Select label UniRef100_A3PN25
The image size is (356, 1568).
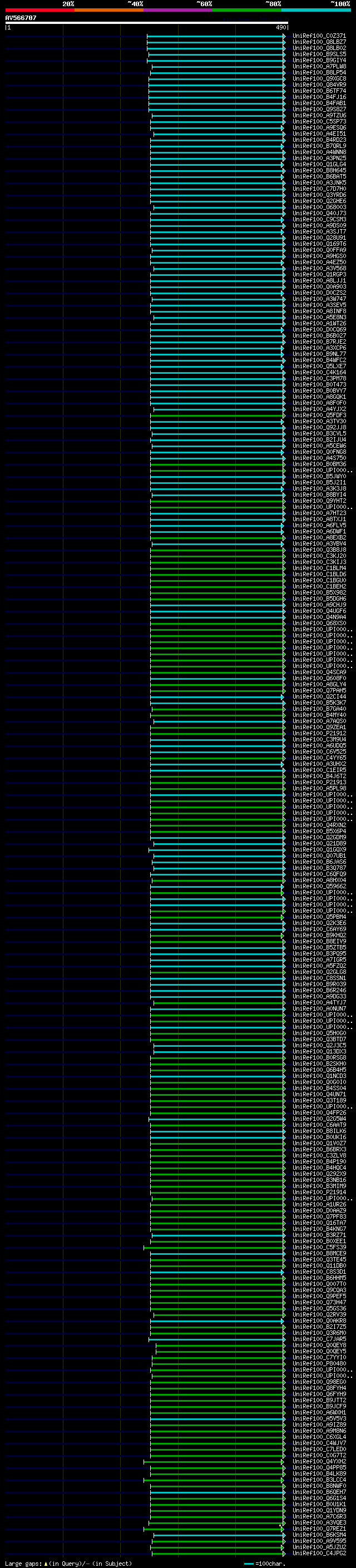[x=319, y=159]
